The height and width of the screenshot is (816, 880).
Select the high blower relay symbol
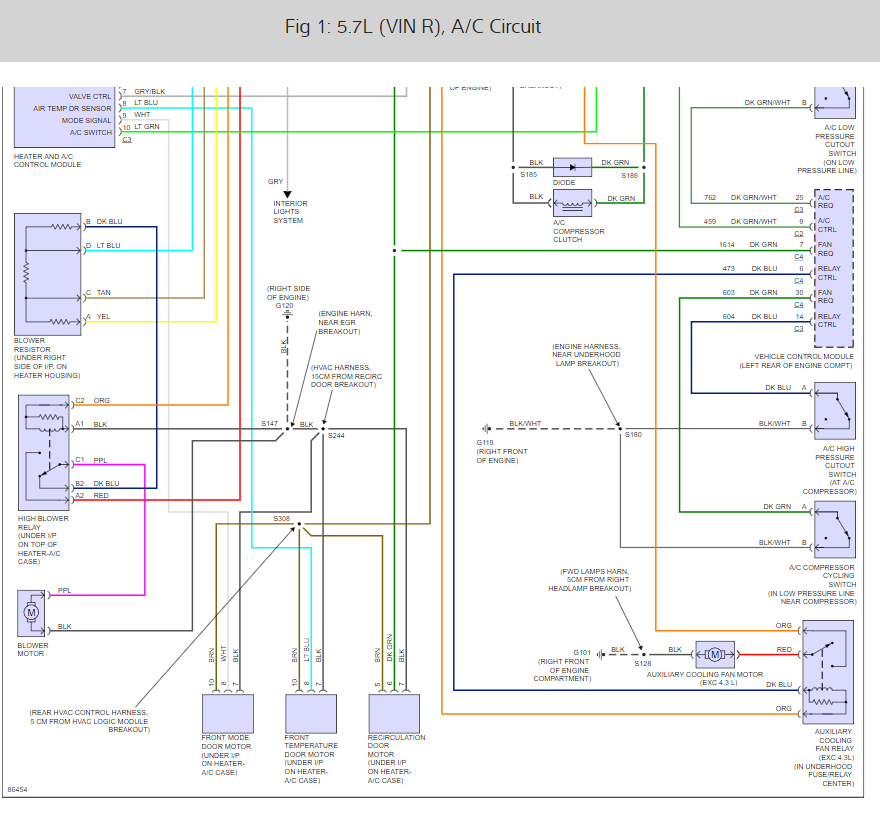click(44, 452)
